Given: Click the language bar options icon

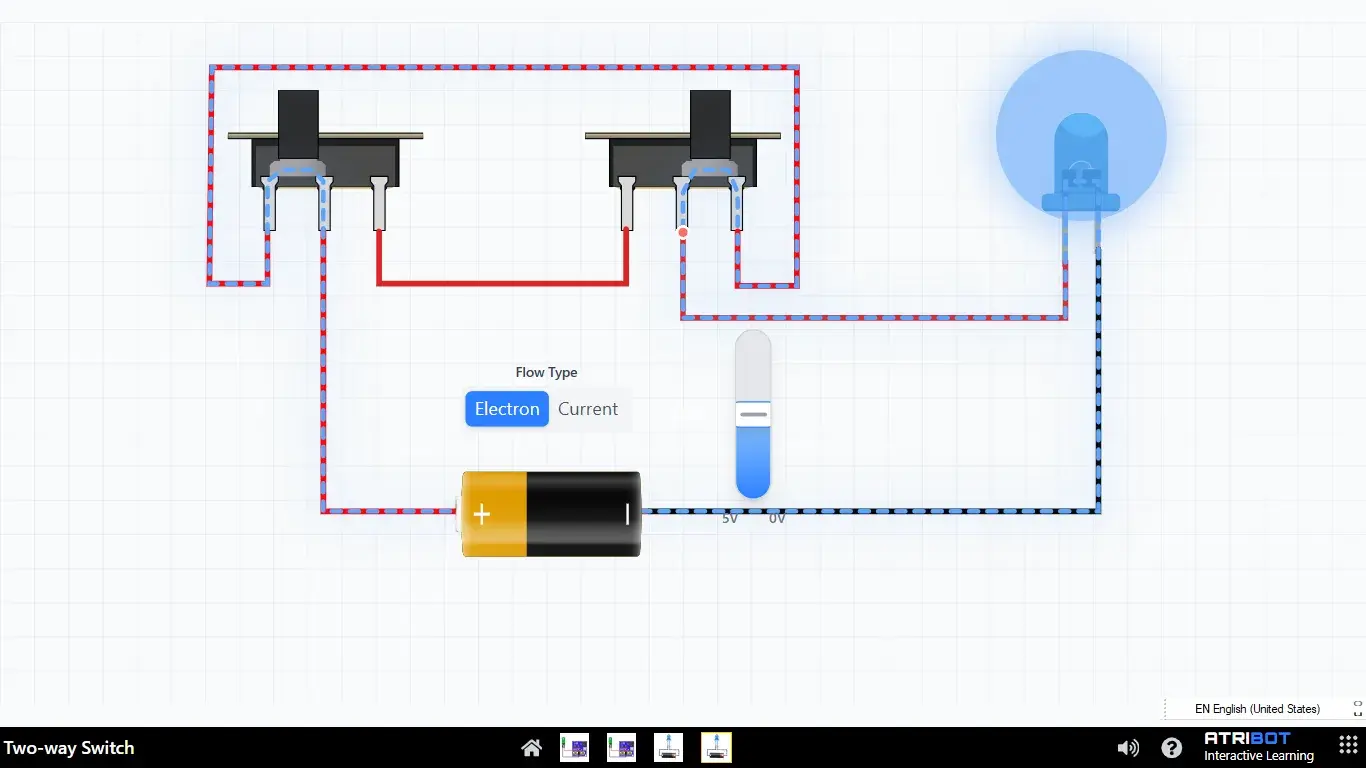Looking at the screenshot, I should (1358, 708).
